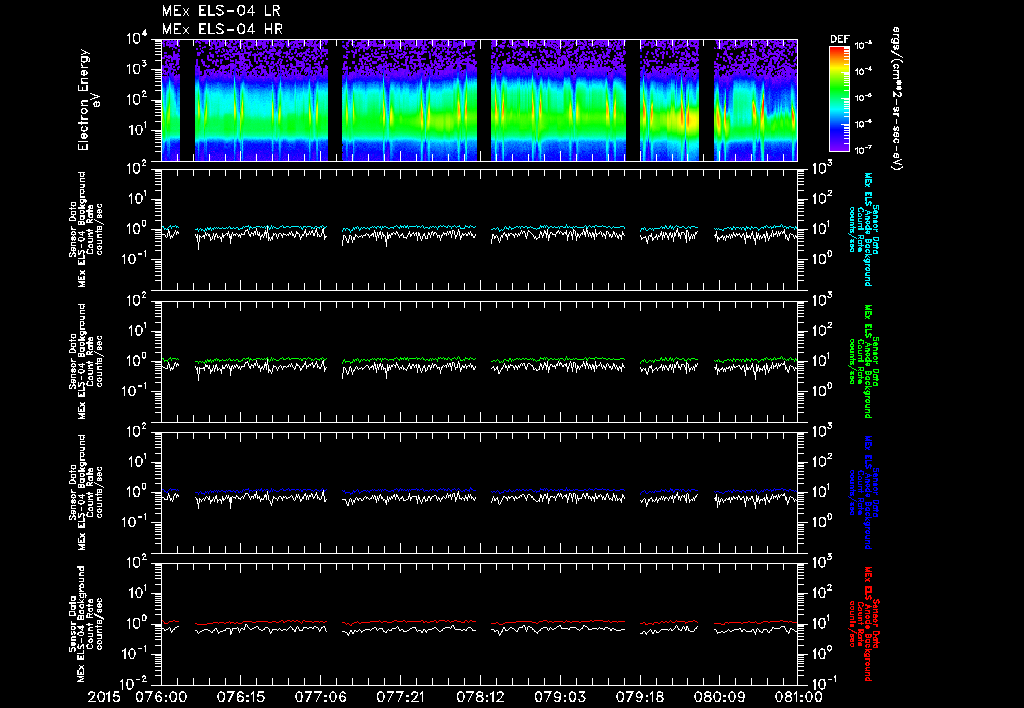
Task: Click the left axis label of cyan trace panel
Action: point(86,229)
